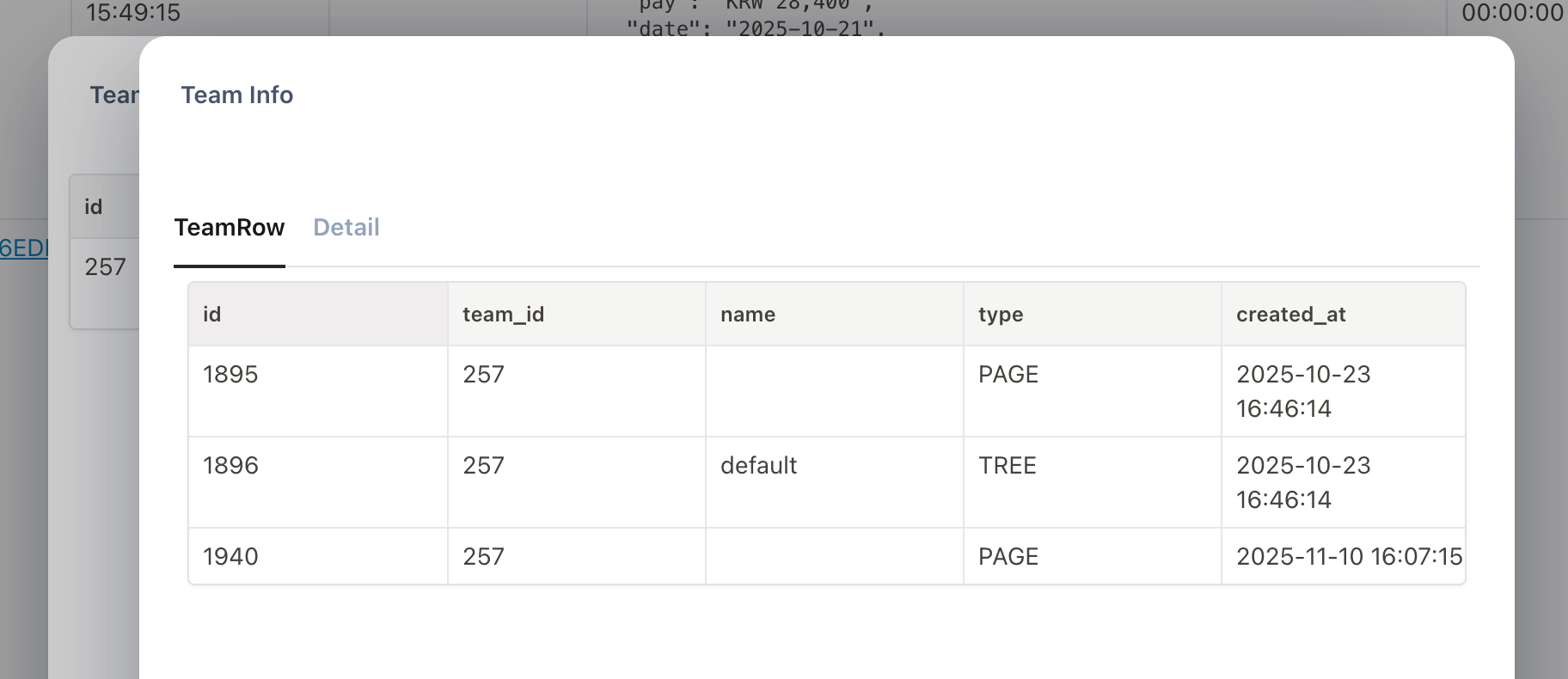The width and height of the screenshot is (1568, 679).
Task: Click created_at cell of row 1896
Action: [x=1343, y=482]
